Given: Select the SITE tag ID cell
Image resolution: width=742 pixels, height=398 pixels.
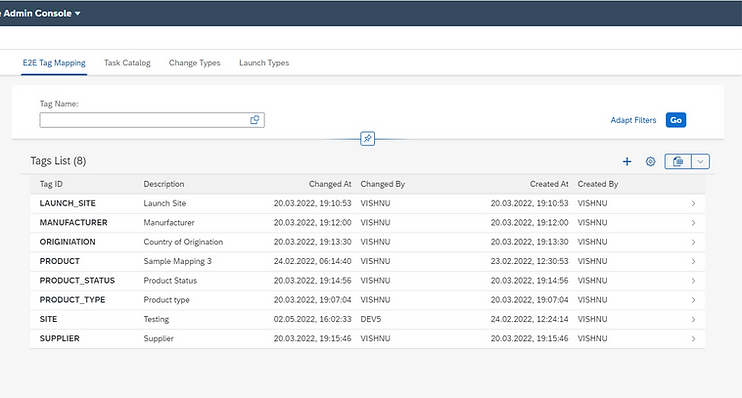Looking at the screenshot, I should tap(48, 319).
